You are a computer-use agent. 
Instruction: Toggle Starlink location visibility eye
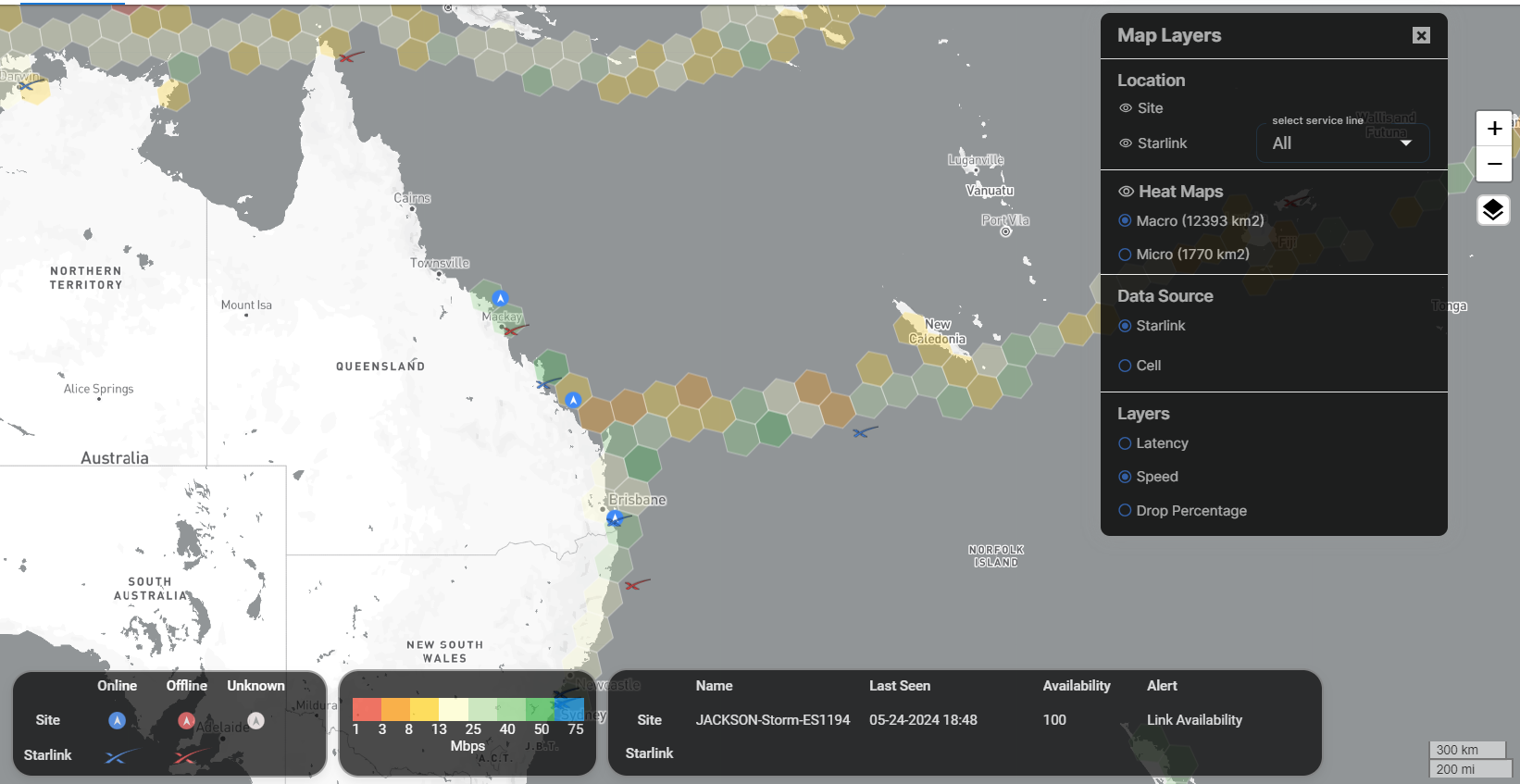1126,143
